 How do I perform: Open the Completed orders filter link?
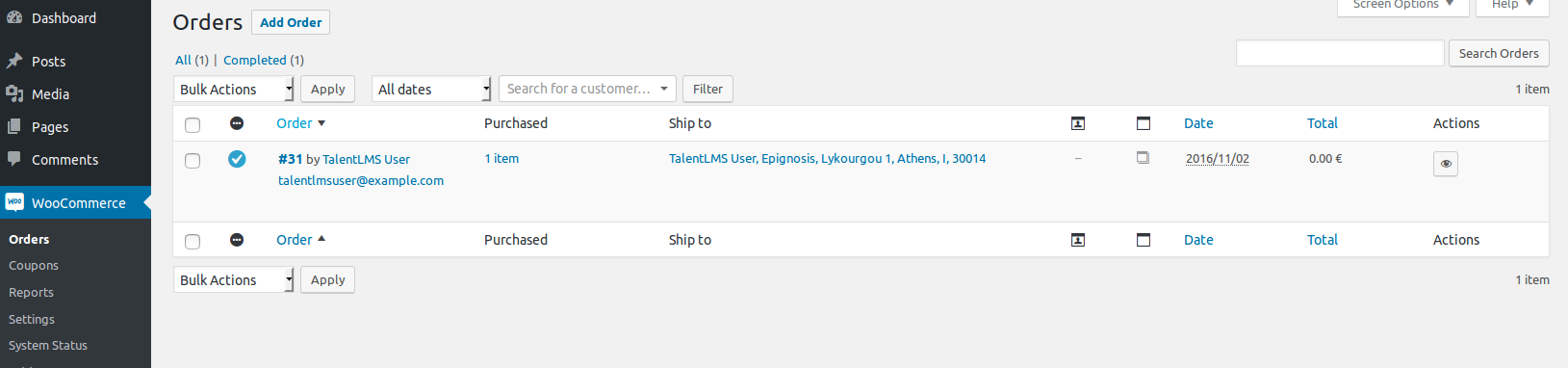pyautogui.click(x=255, y=60)
